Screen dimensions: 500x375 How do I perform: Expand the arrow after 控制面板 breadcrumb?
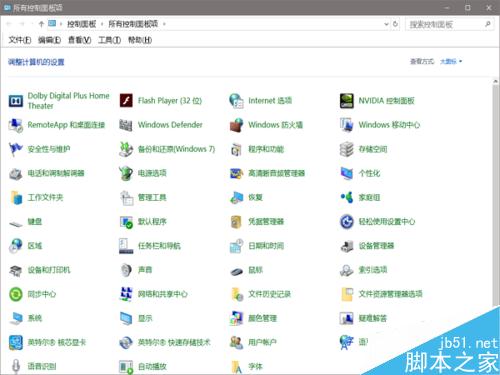102,24
